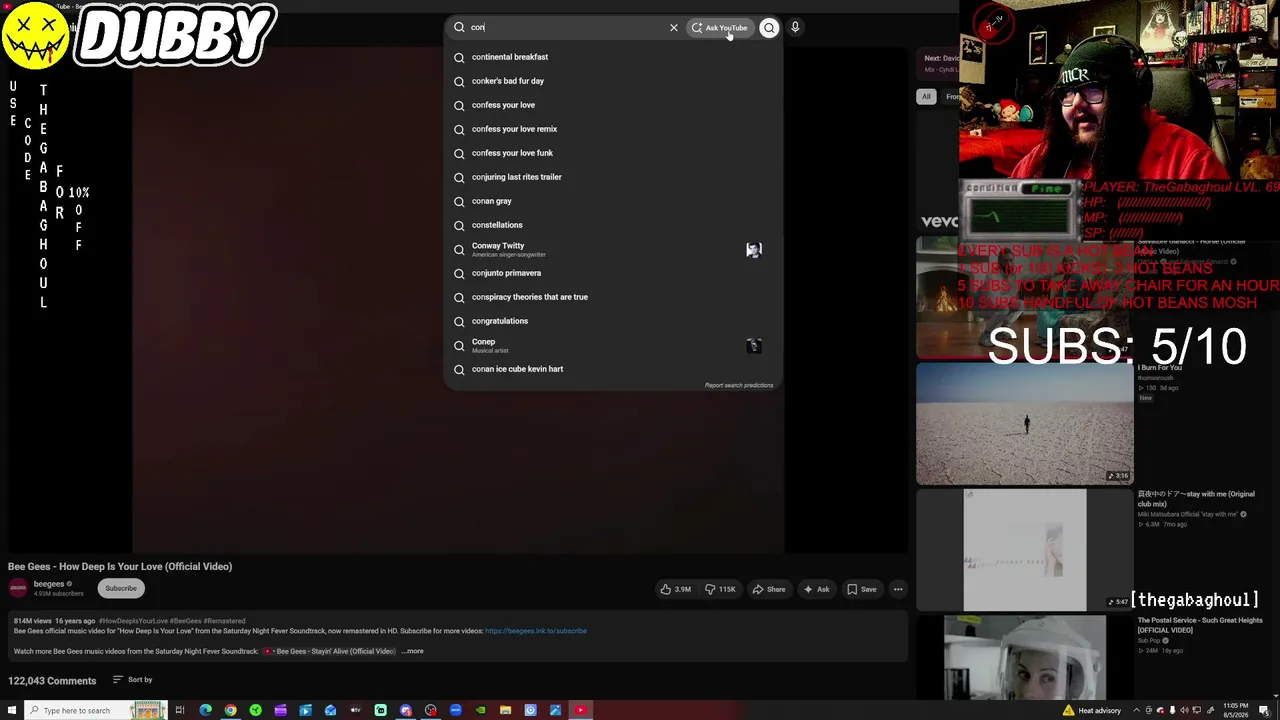Open the Windows notification center
The image size is (1280, 720).
pos(1264,710)
